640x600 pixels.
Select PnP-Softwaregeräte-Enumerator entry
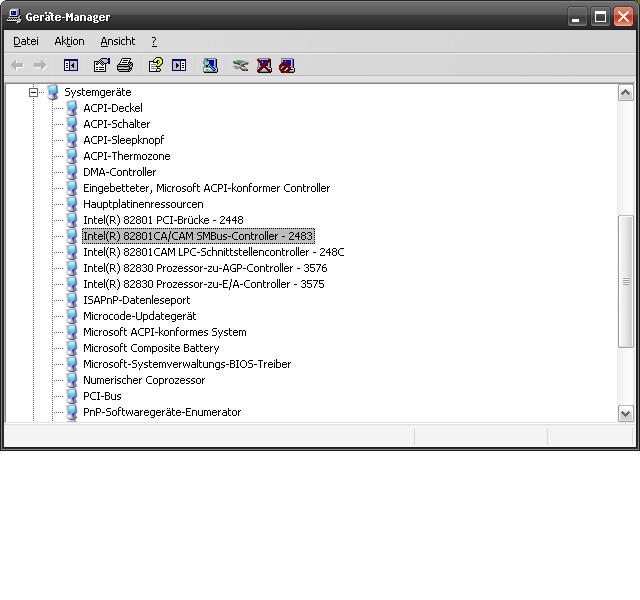(162, 412)
